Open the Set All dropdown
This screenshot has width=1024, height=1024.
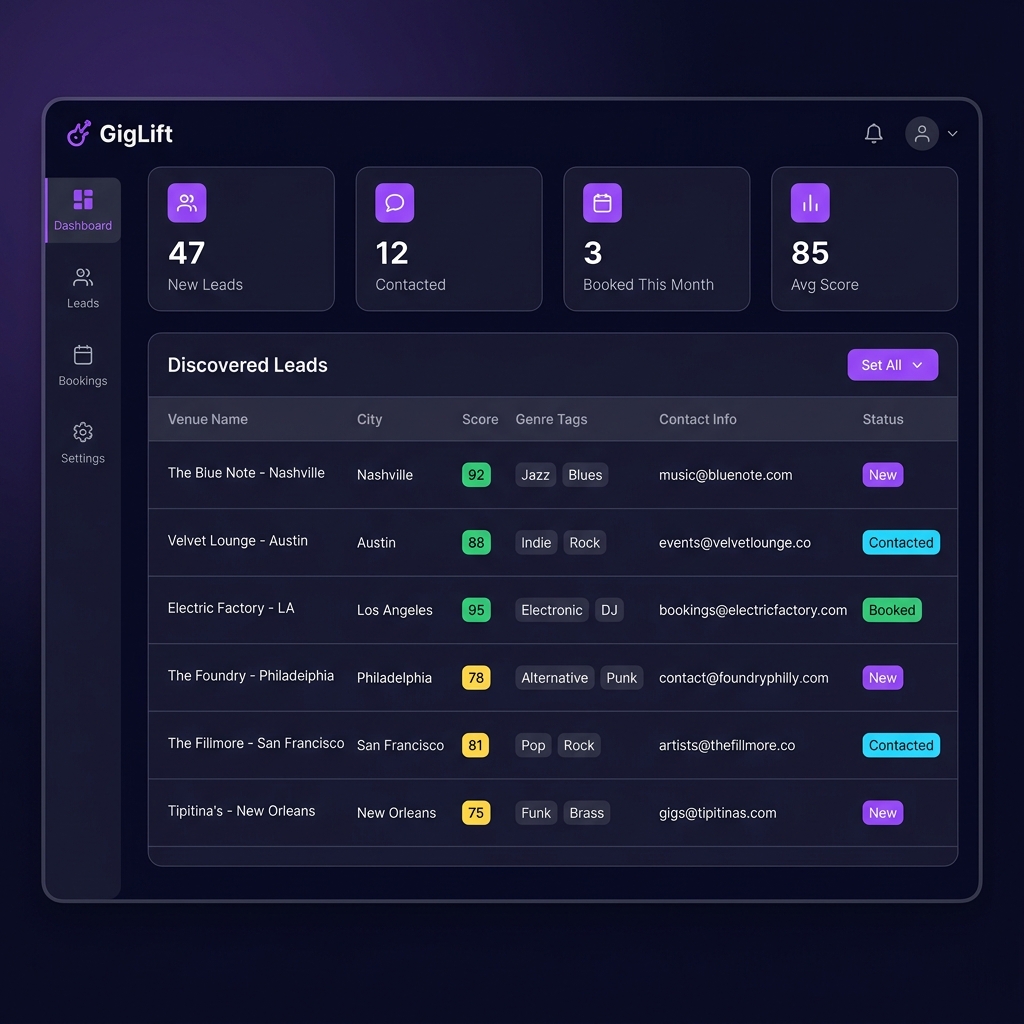coord(892,364)
